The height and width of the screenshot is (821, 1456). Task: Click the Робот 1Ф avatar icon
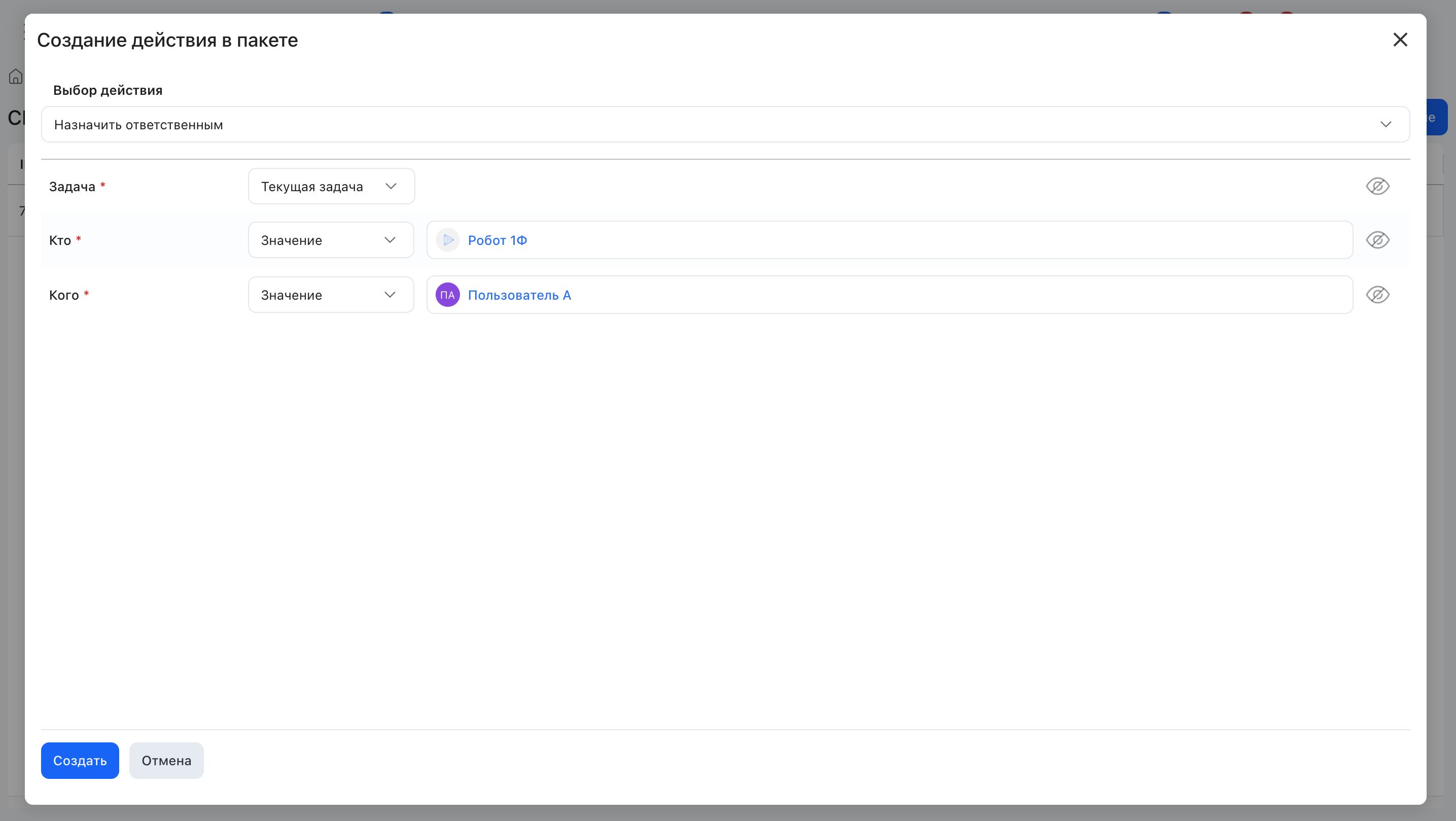[448, 240]
